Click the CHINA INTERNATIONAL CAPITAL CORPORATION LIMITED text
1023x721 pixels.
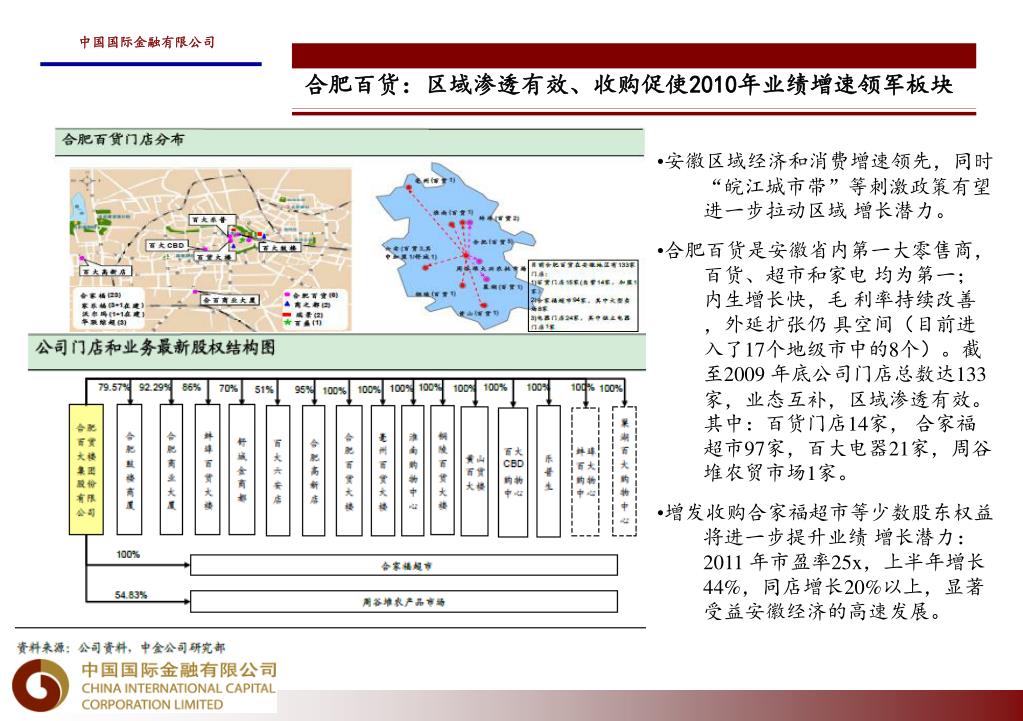(x=178, y=696)
